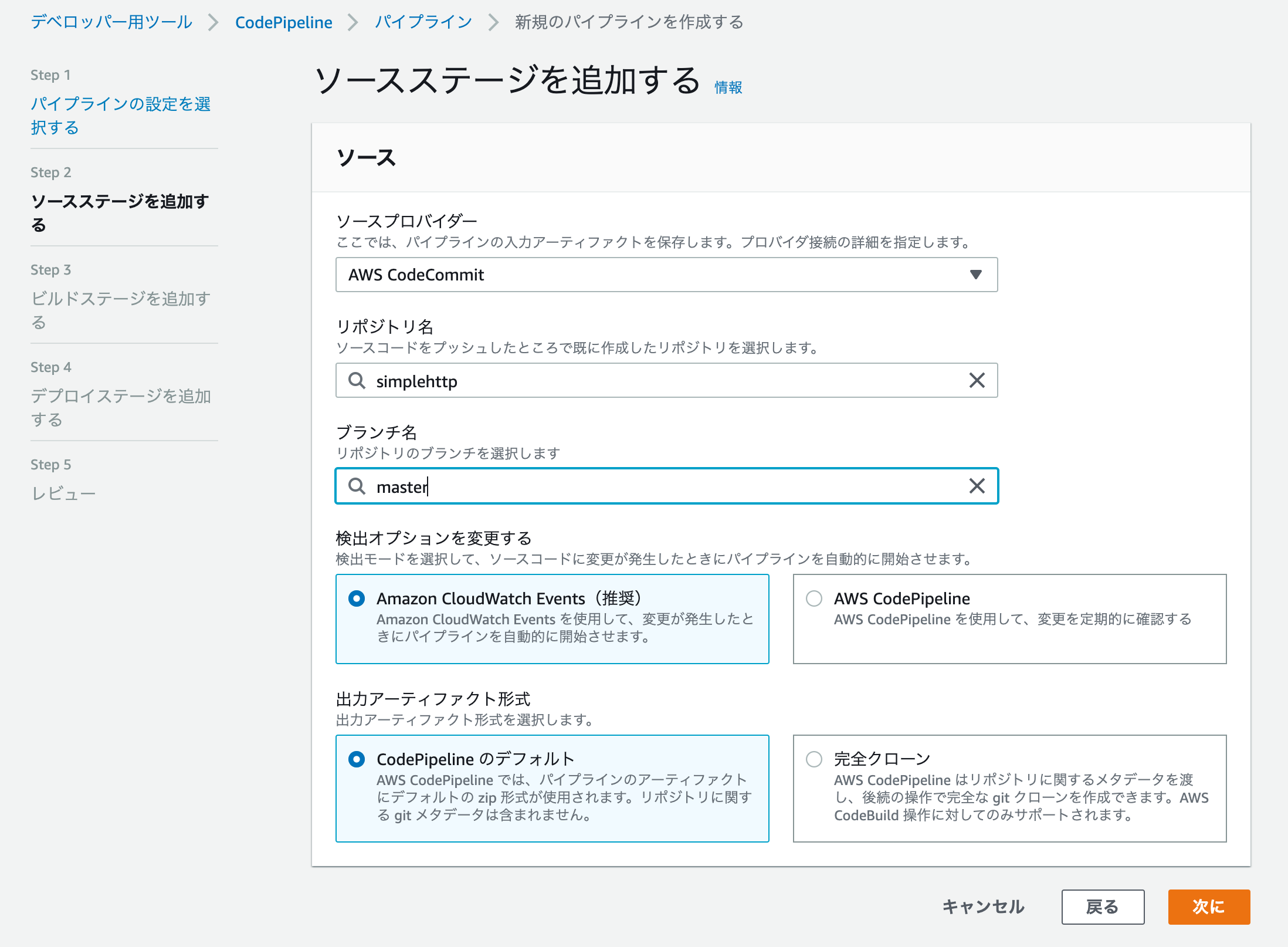1288x947 pixels.
Task: Click the 次に button
Action: [x=1209, y=907]
